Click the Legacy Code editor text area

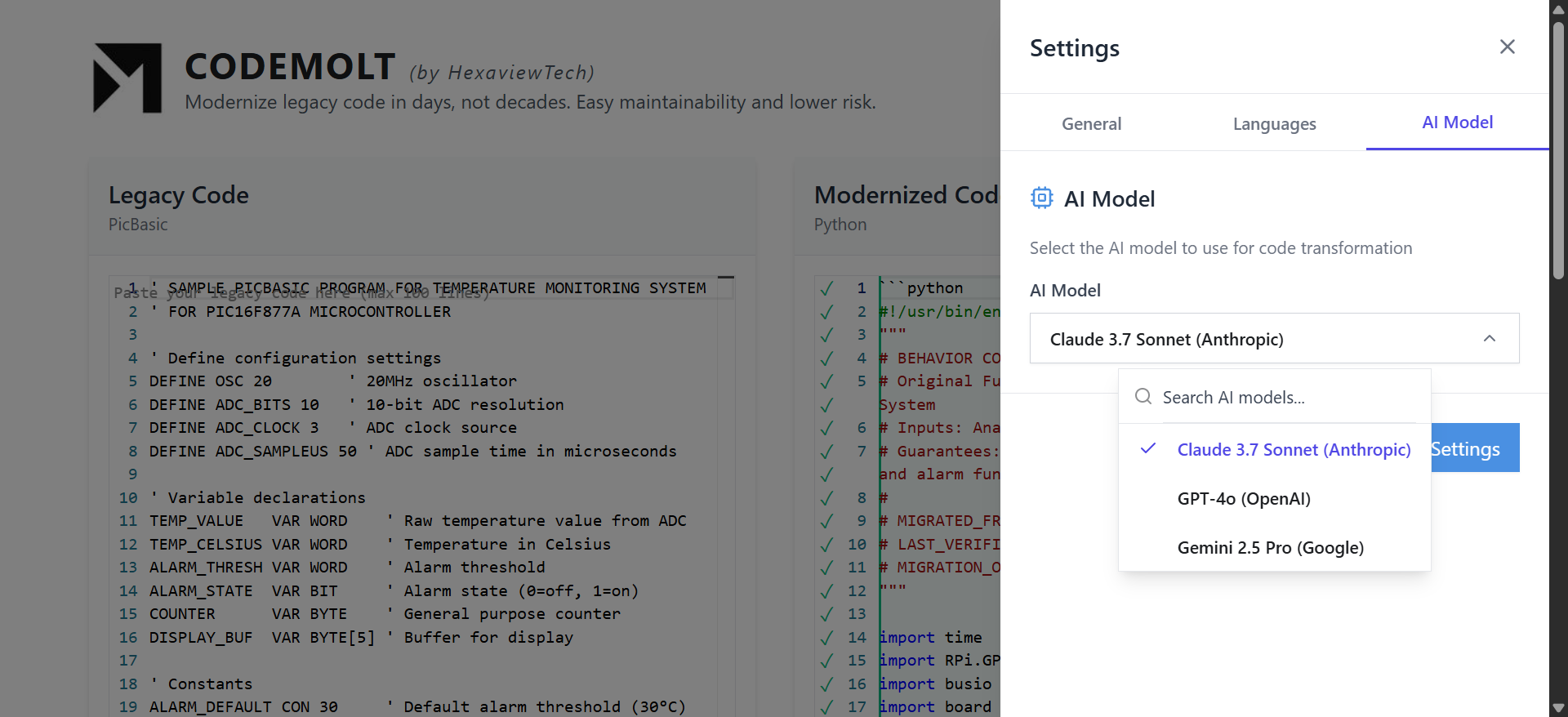pos(425,490)
